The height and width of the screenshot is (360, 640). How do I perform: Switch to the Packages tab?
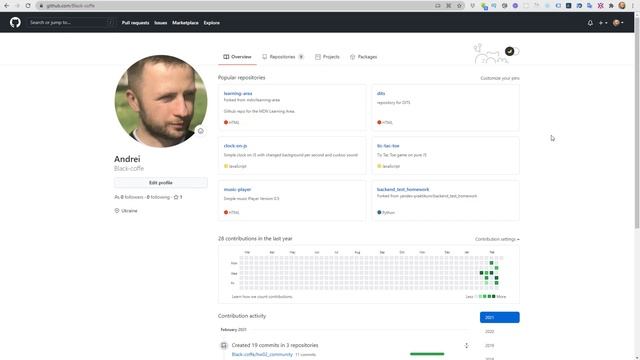(x=364, y=57)
